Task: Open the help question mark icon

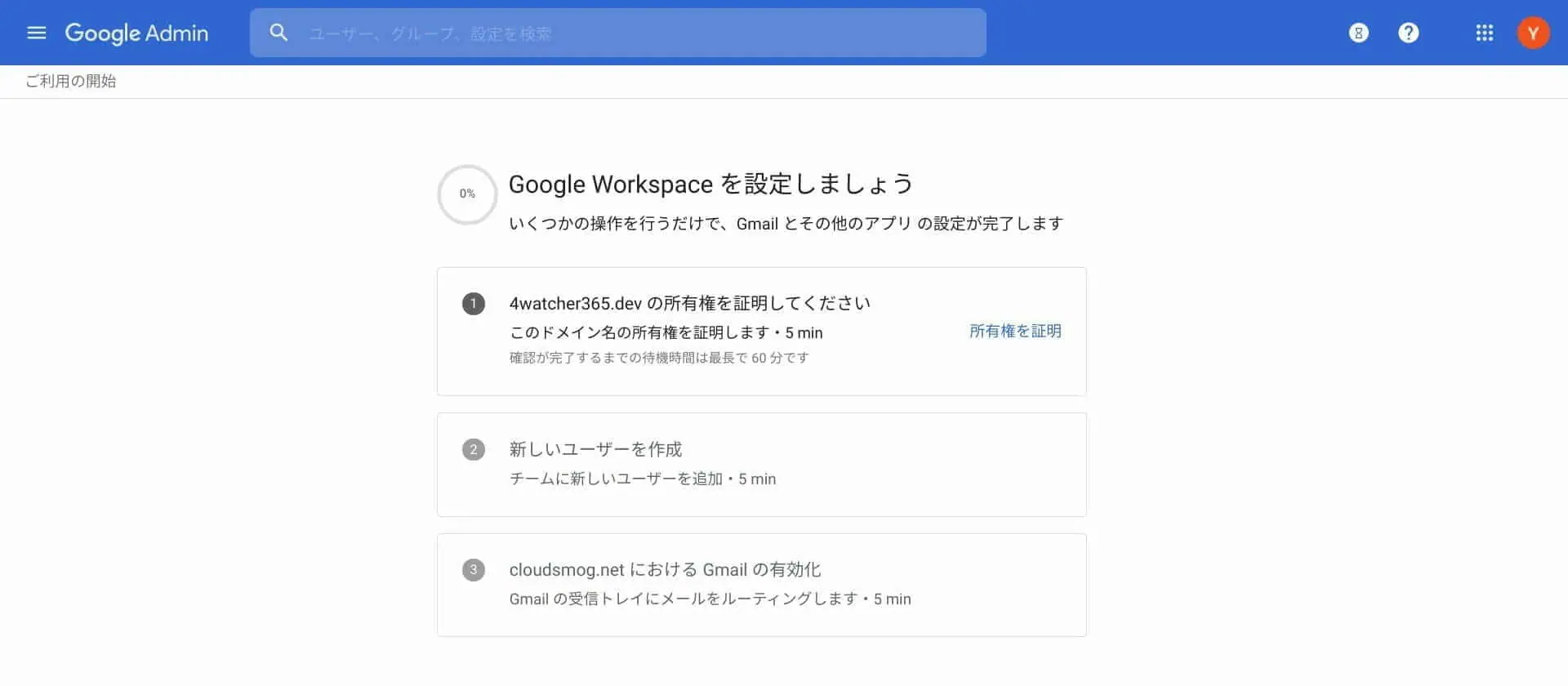Action: [1409, 33]
